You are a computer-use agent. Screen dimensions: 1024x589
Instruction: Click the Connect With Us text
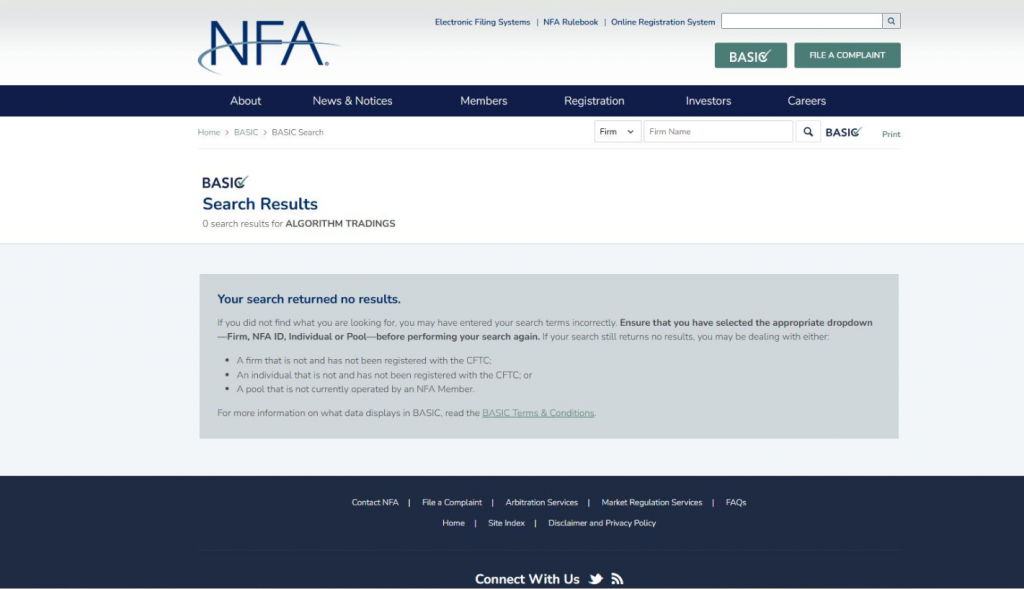point(526,579)
